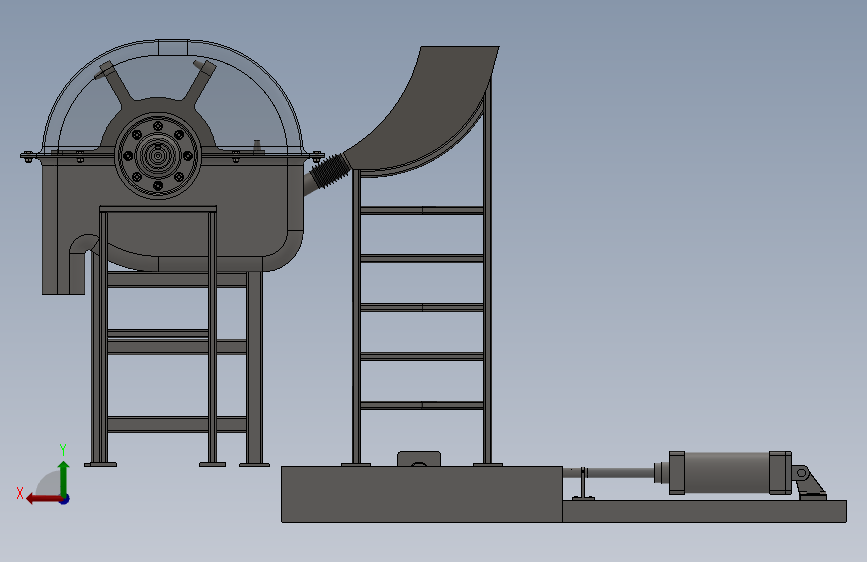Select the rear clevis mount of cylinder
The height and width of the screenshot is (562, 867).
(x=809, y=482)
